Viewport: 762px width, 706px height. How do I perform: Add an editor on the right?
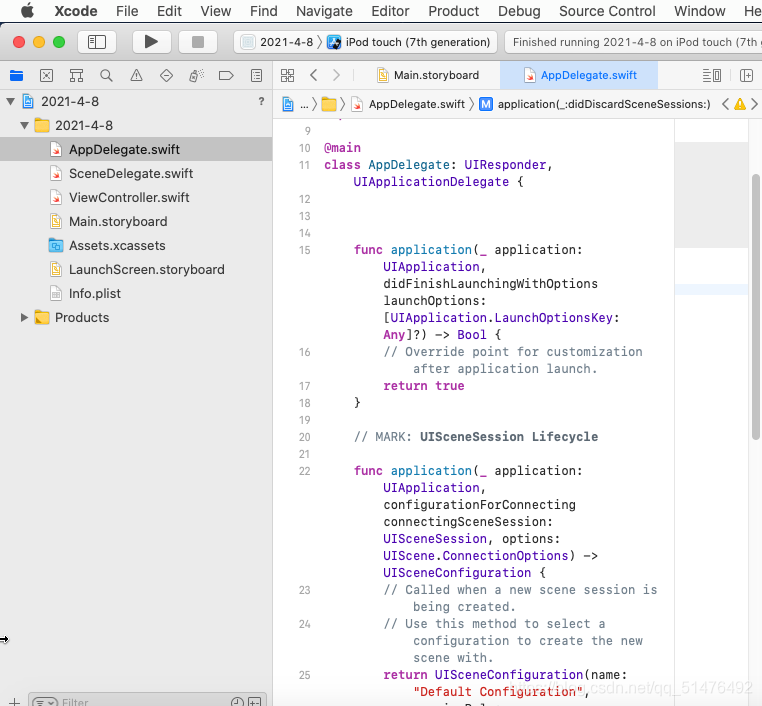pos(746,75)
